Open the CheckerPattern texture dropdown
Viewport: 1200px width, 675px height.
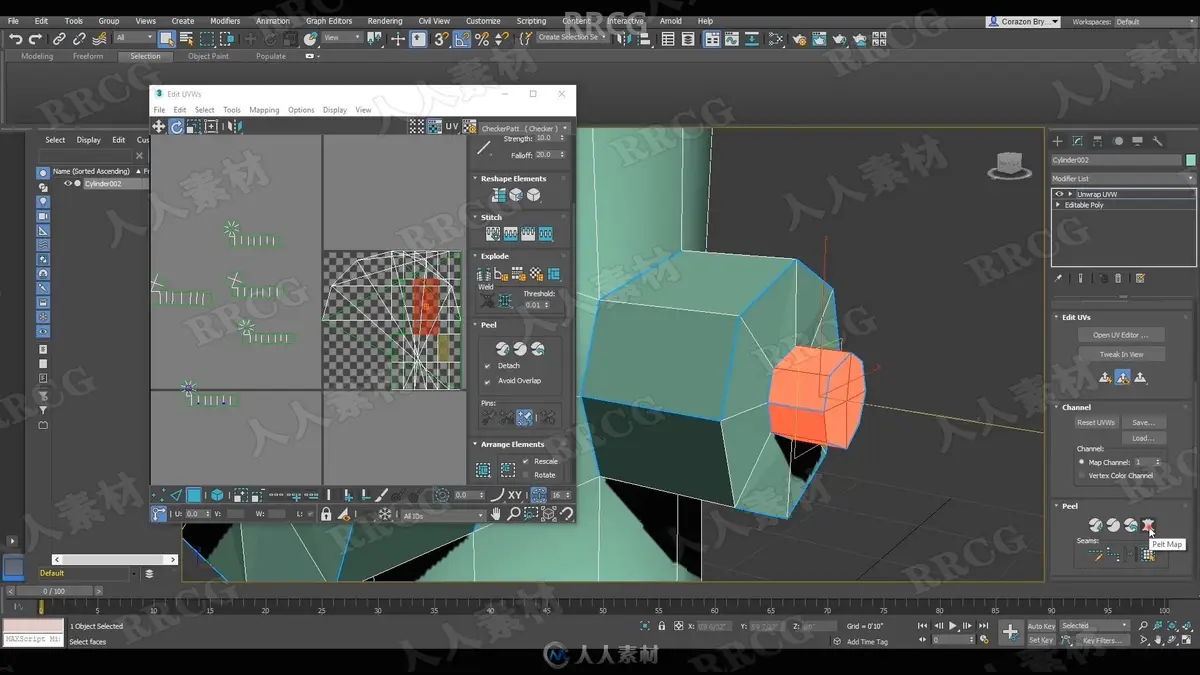524,128
